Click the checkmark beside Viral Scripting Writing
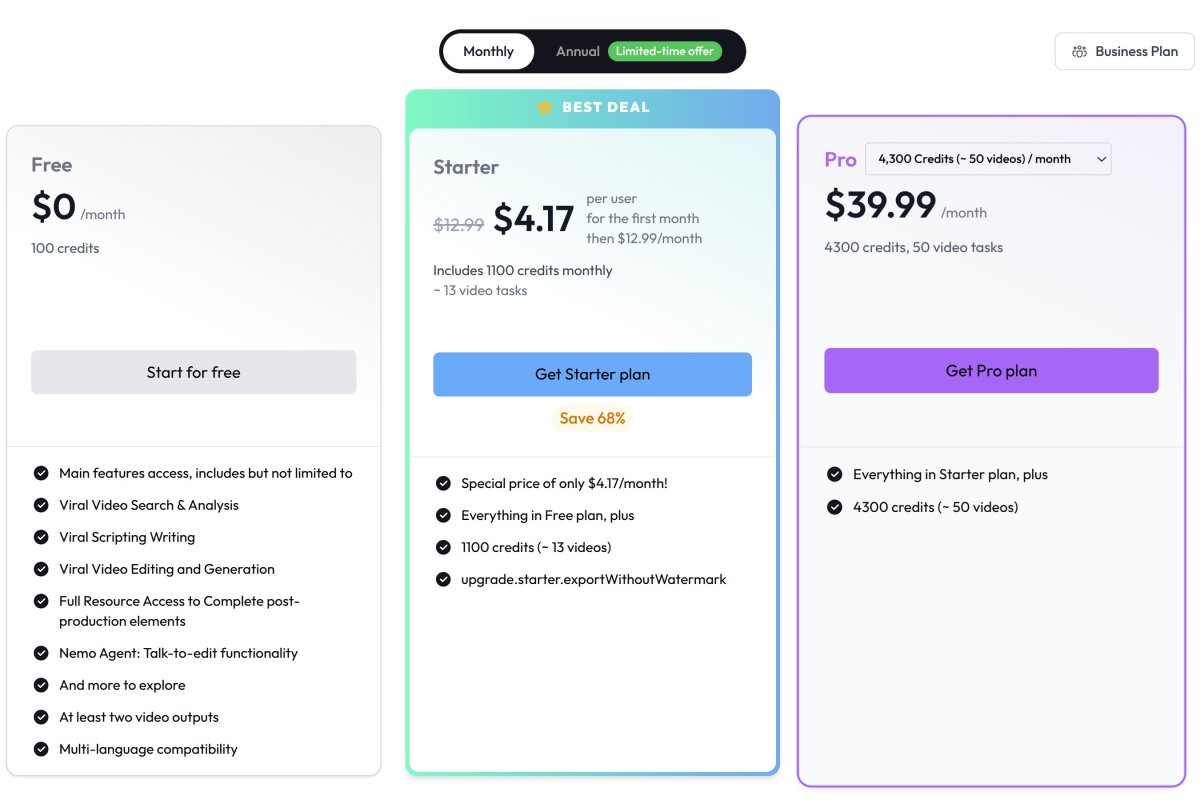This screenshot has height=800, width=1200. click(41, 537)
